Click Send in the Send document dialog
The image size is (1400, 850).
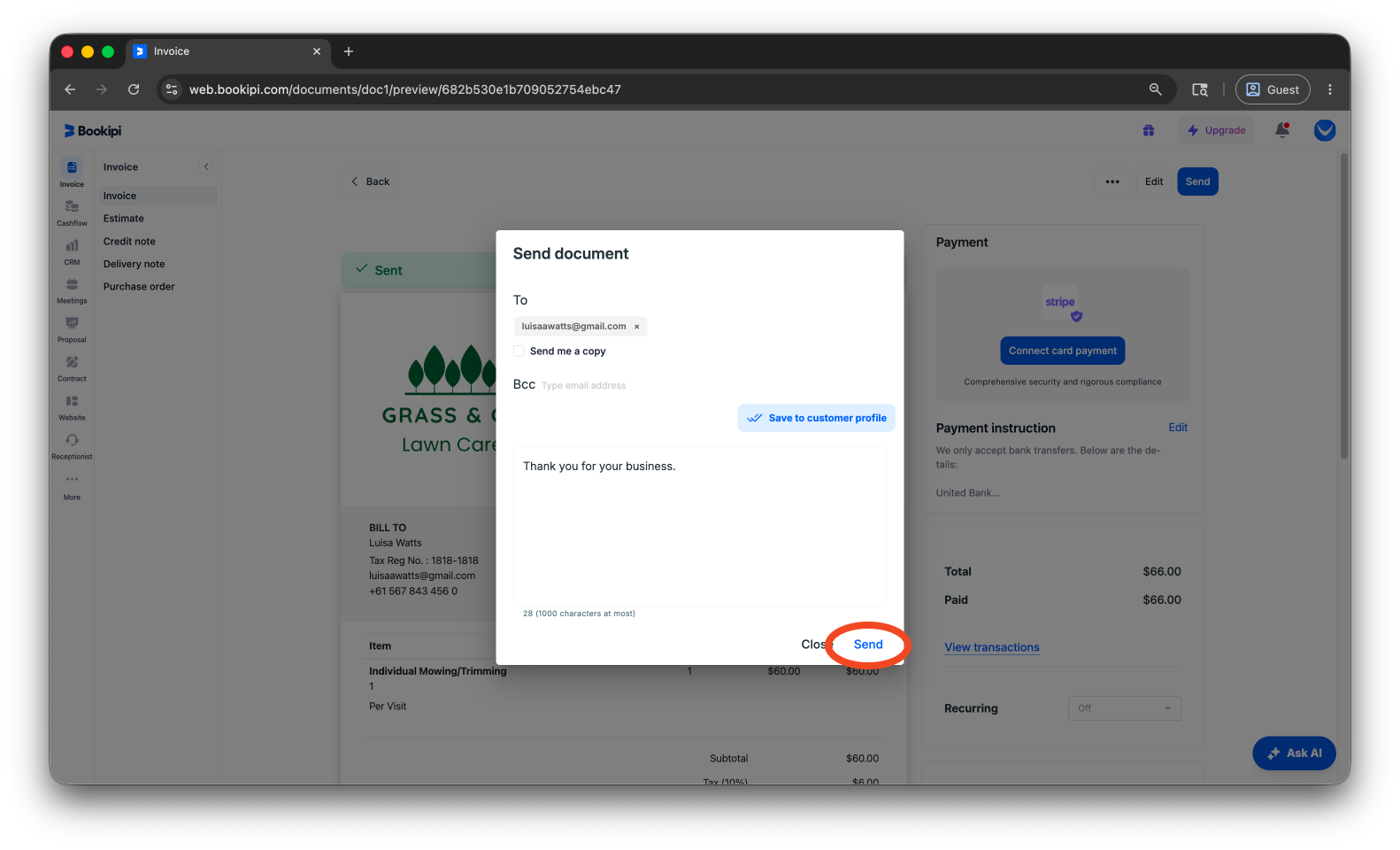point(868,645)
